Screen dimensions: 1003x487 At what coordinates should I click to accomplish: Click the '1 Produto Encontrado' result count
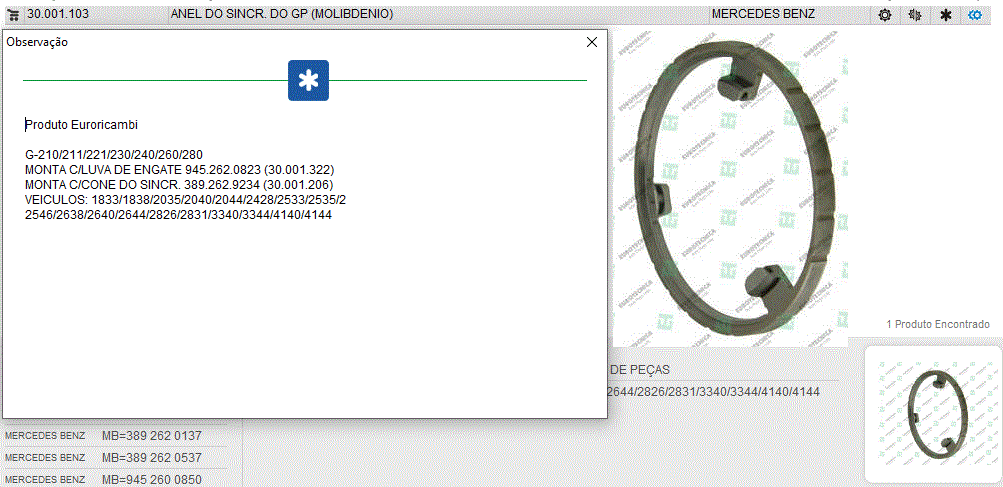937,324
